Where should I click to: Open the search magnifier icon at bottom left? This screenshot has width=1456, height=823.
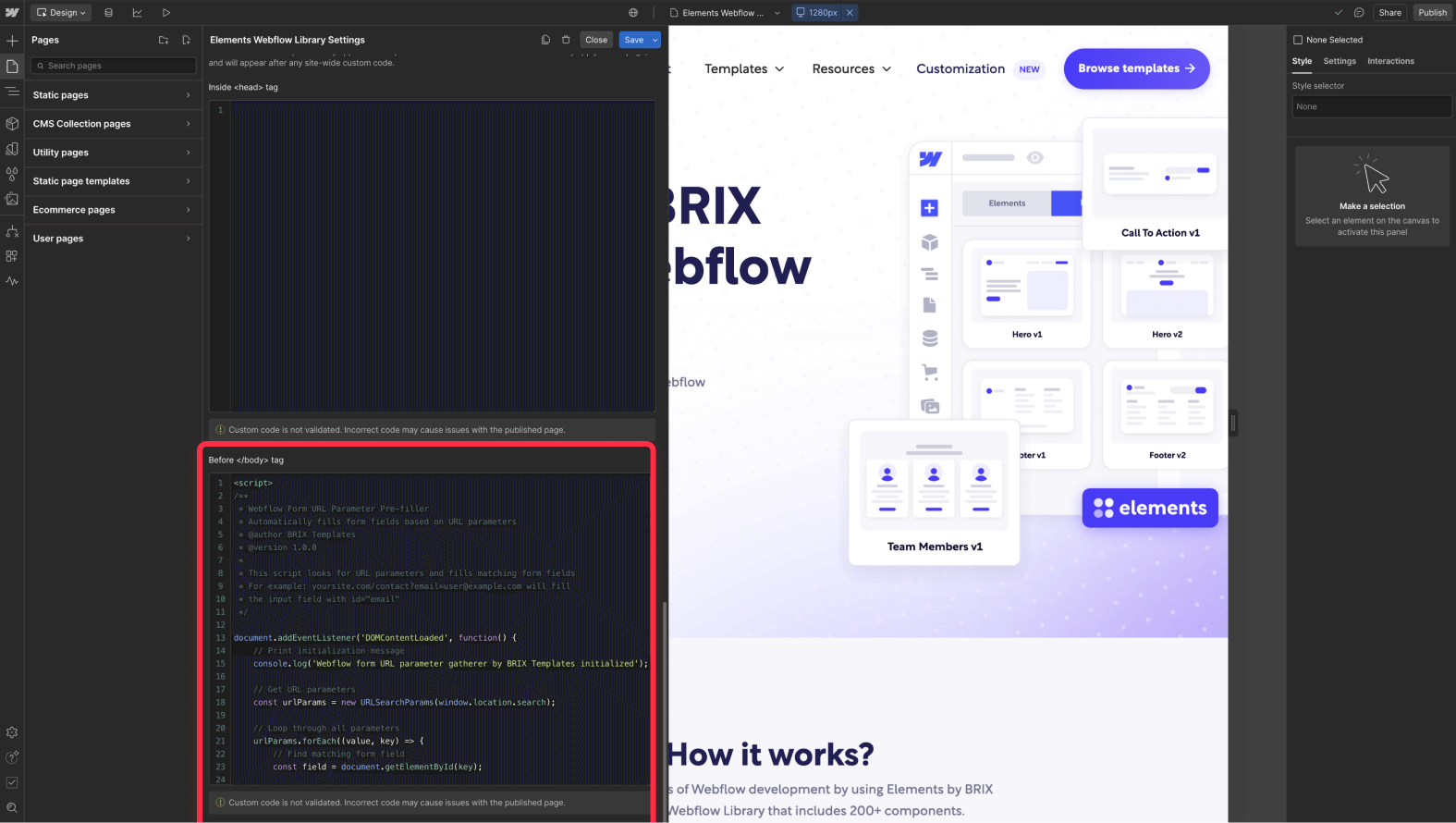pyautogui.click(x=12, y=807)
